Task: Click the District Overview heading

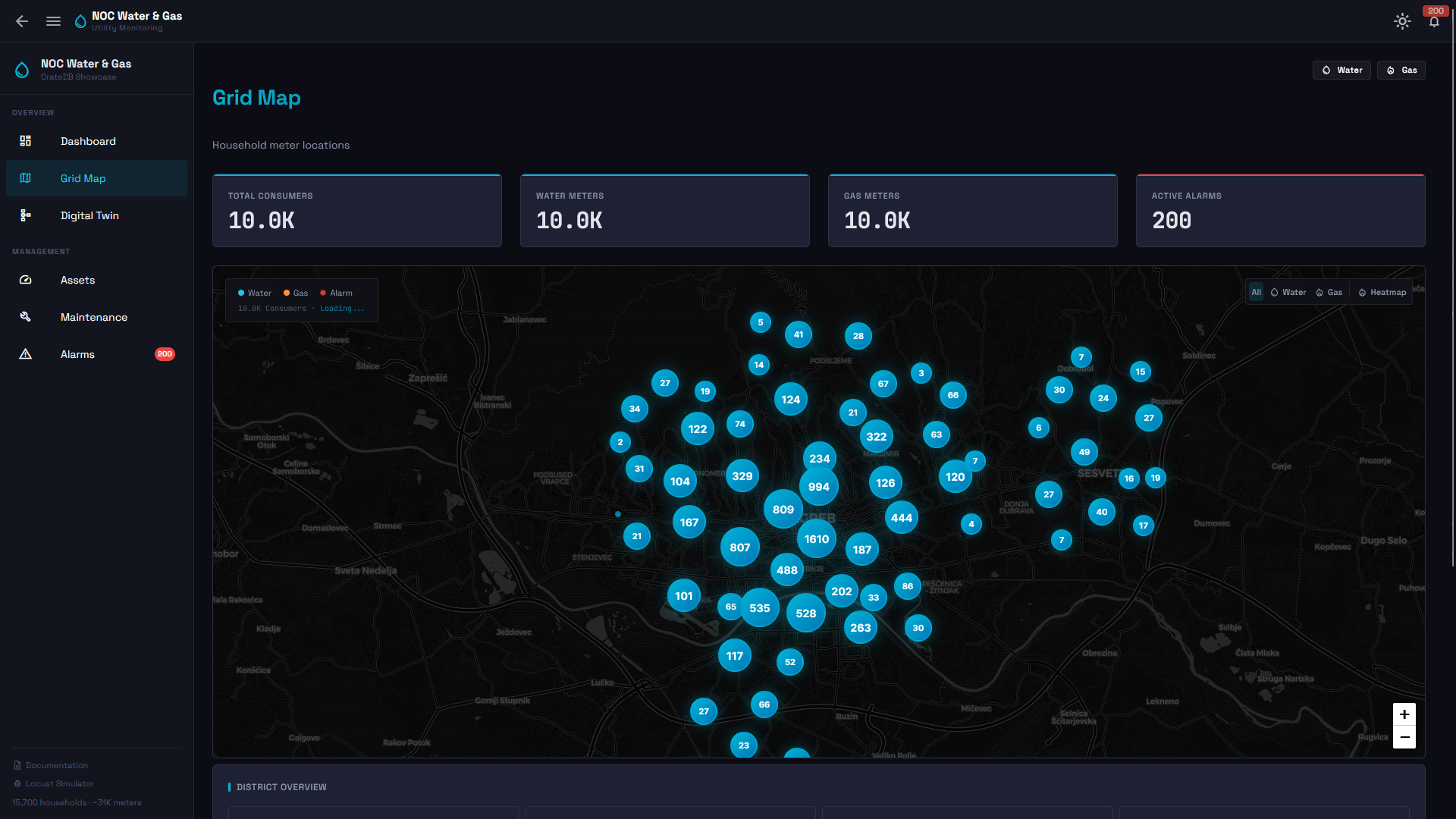Action: pyautogui.click(x=281, y=787)
